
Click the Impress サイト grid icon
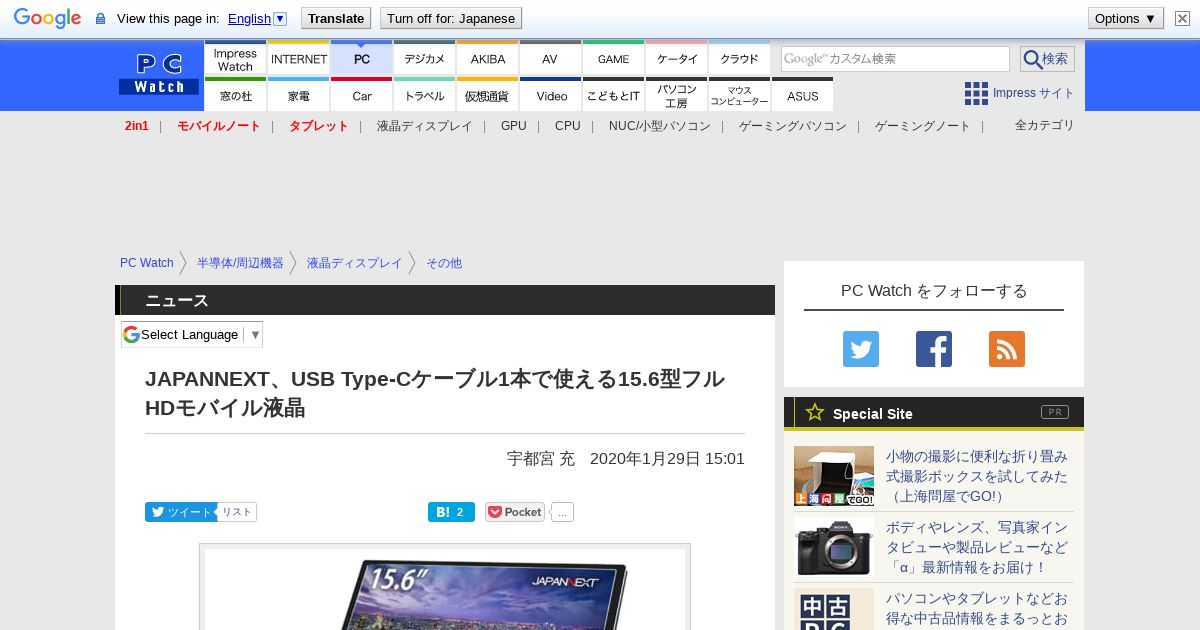pyautogui.click(x=976, y=93)
